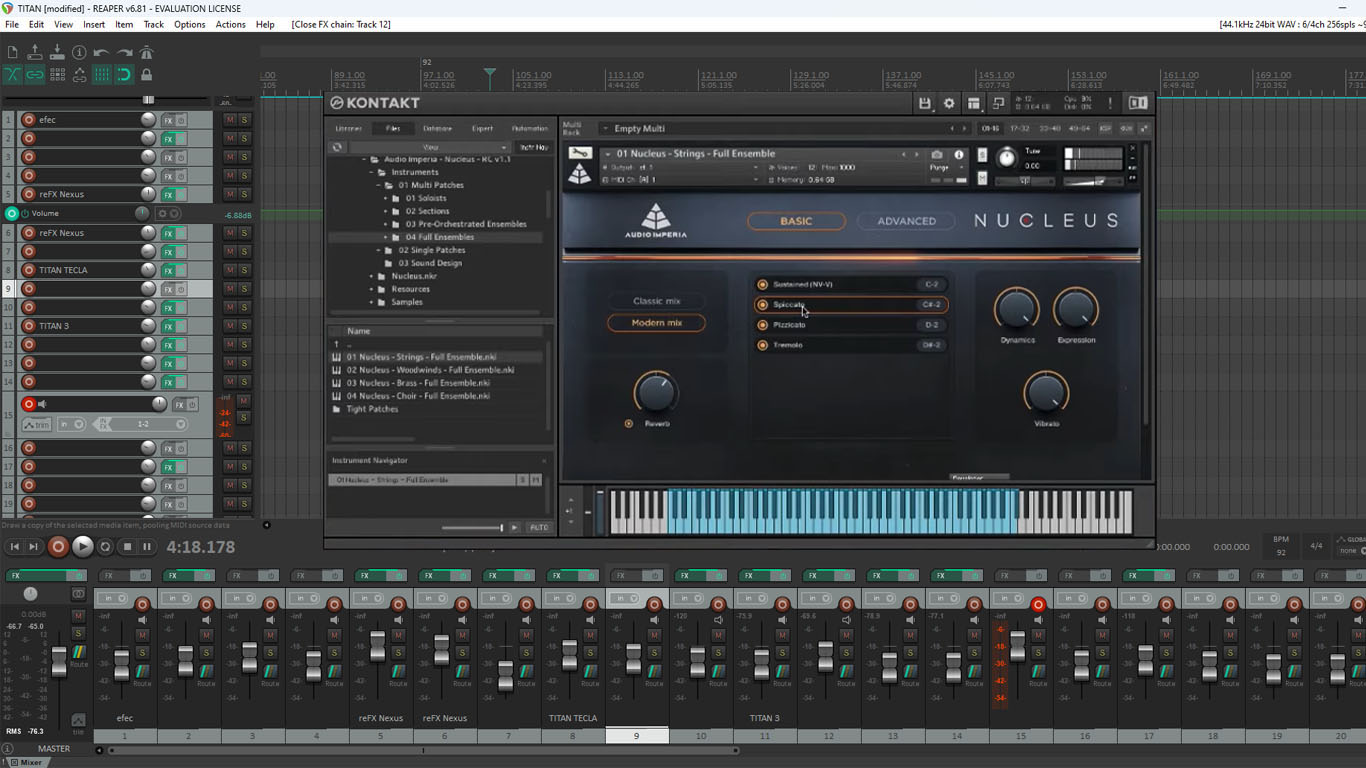Toggle ripple editing grid icon
Image resolution: width=1366 pixels, height=768 pixels.
point(57,75)
